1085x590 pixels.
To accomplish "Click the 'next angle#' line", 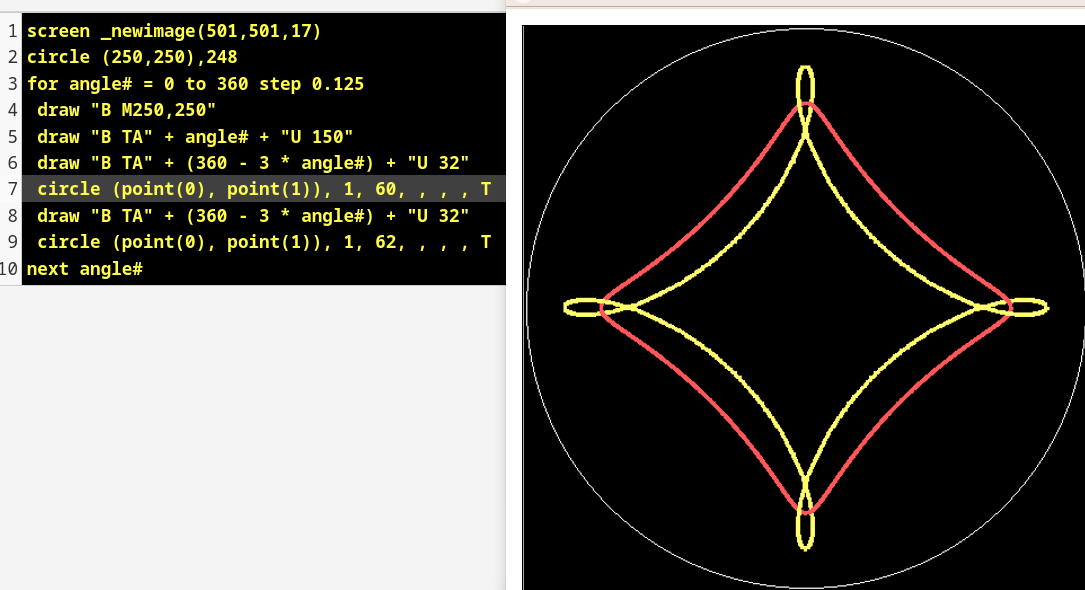I will (85, 268).
